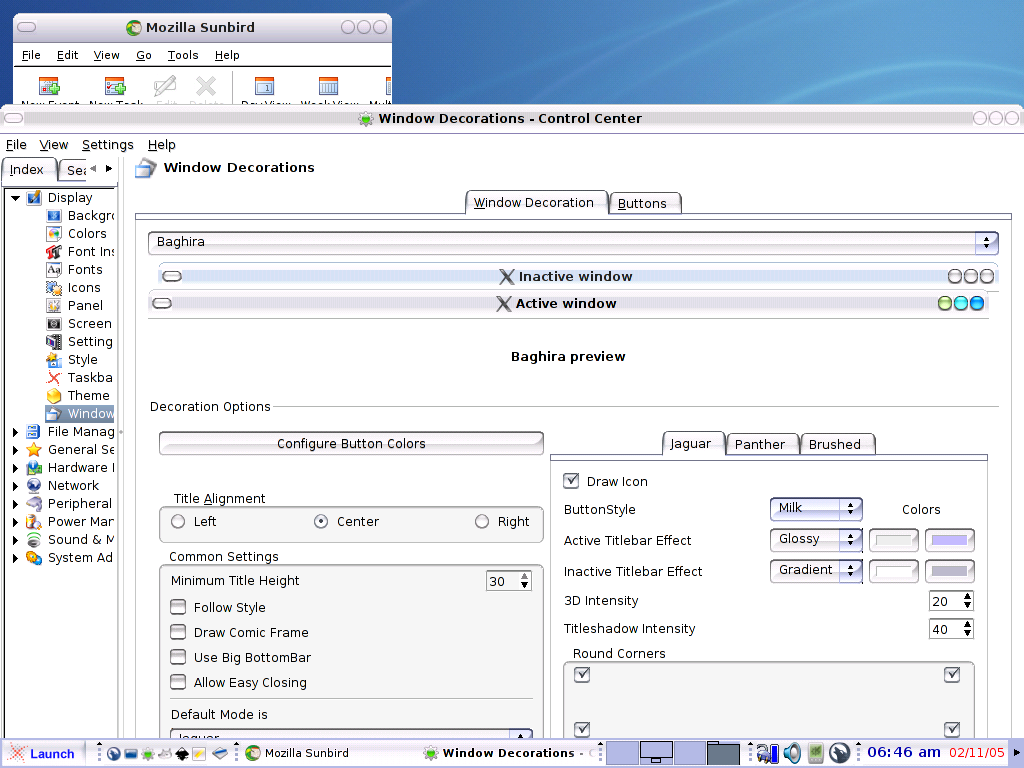The image size is (1024, 768).
Task: Click the Edit pencil icon in Sunbird
Action: 165,86
